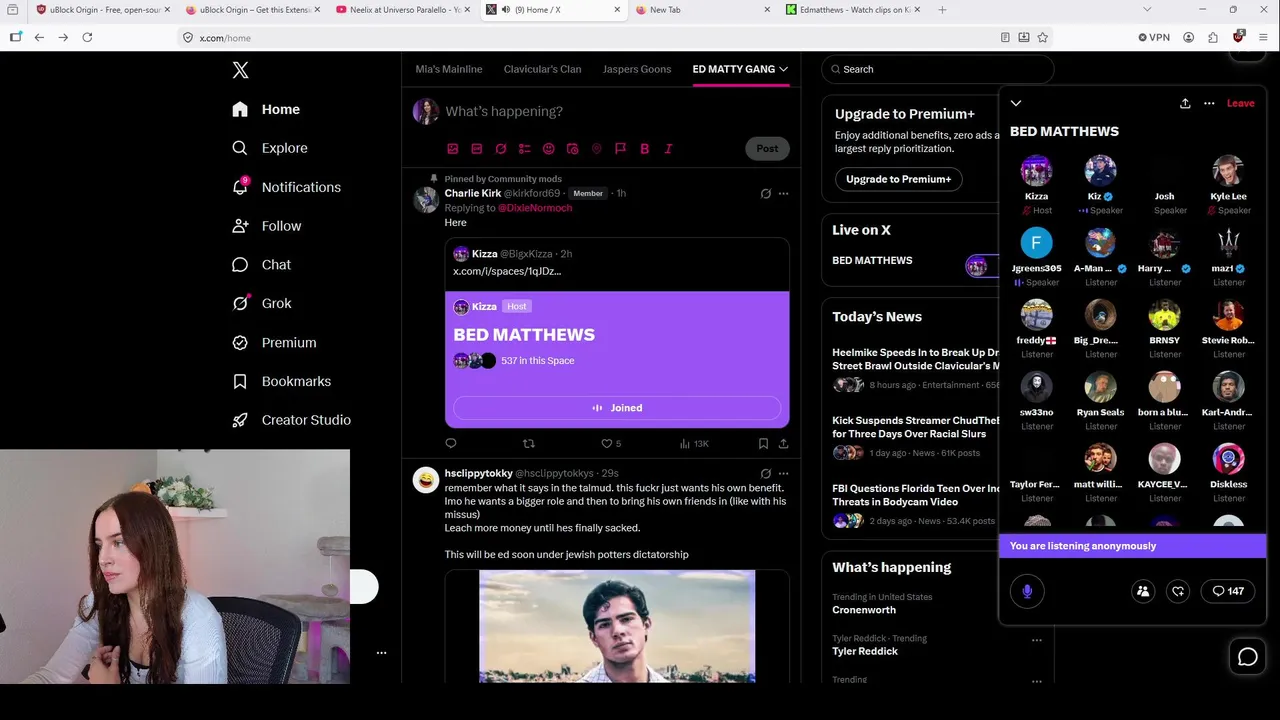Click Upgrade to Premium+ button
The image size is (1280, 720).
coord(898,179)
